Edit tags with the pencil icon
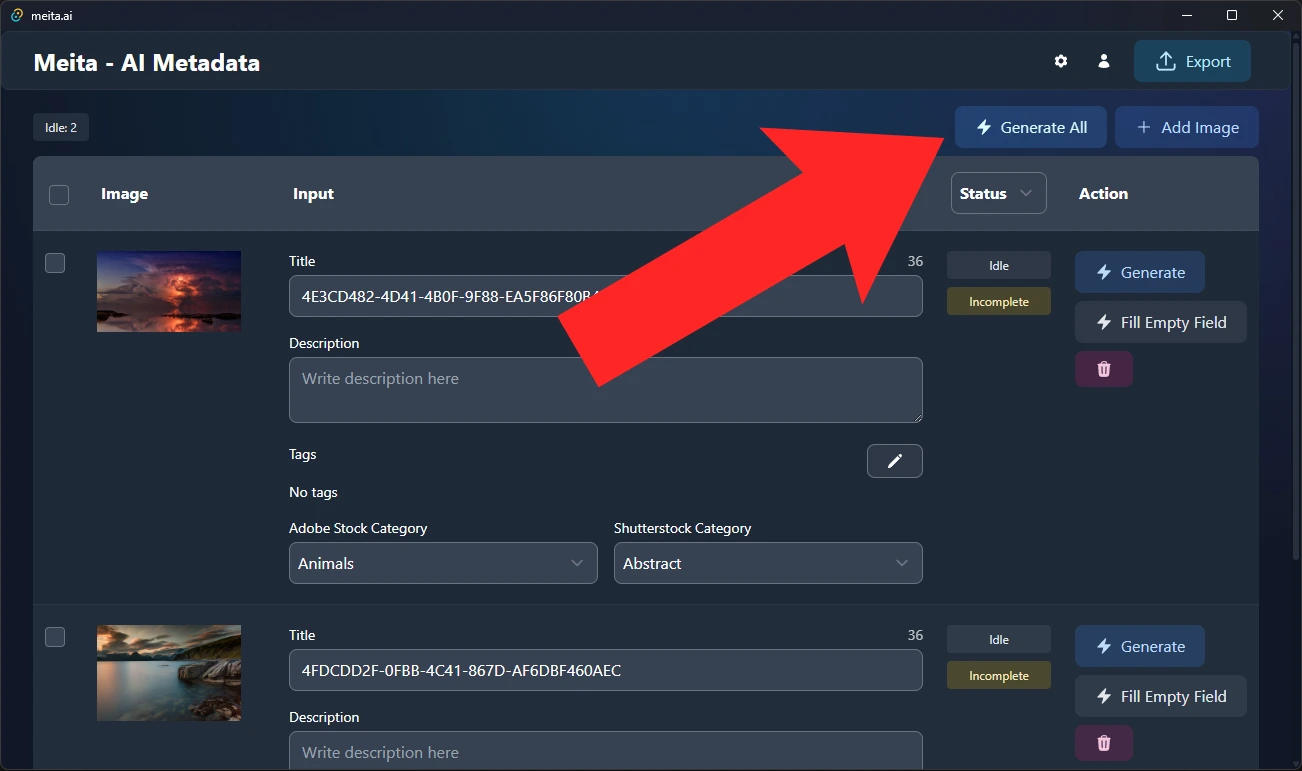Viewport: 1302px width, 771px height. pos(894,461)
